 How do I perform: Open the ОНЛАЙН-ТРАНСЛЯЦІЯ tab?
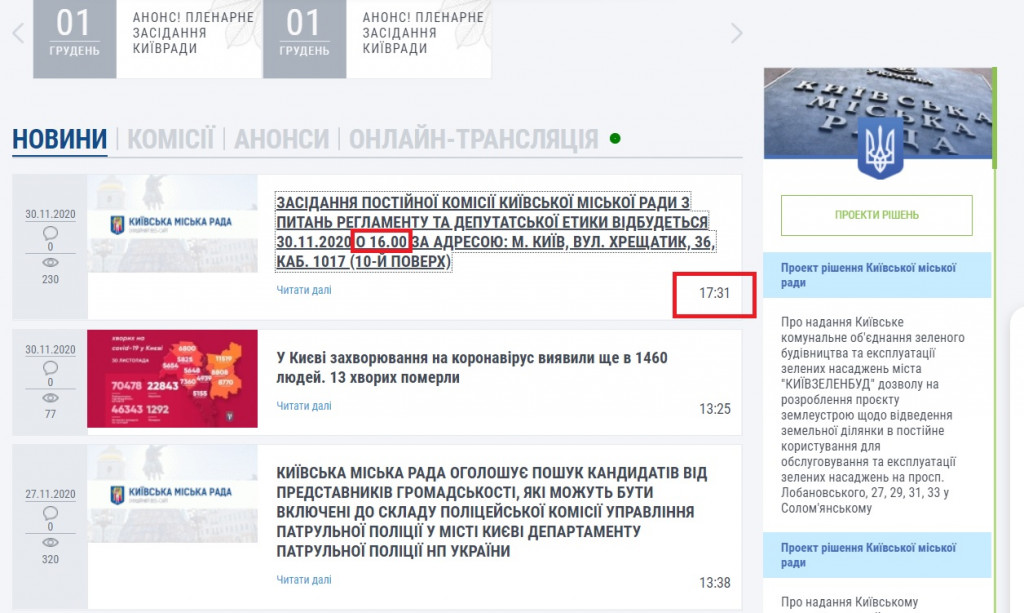pos(473,139)
